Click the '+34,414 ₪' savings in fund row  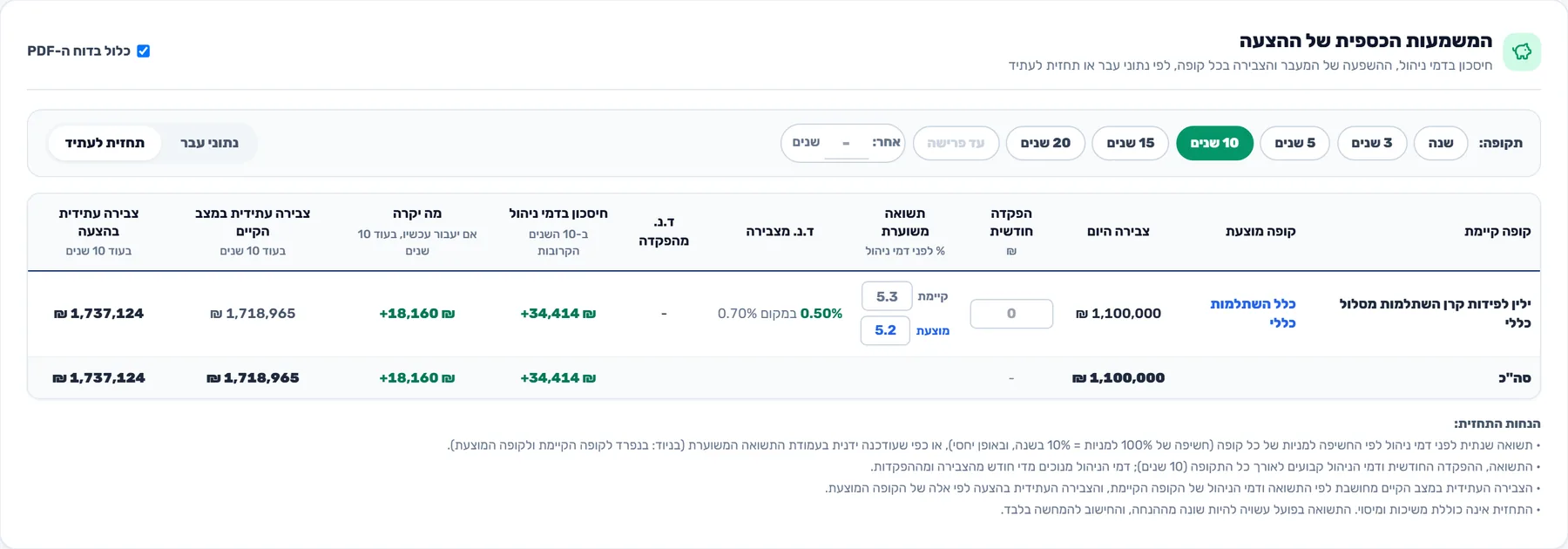pyautogui.click(x=558, y=314)
